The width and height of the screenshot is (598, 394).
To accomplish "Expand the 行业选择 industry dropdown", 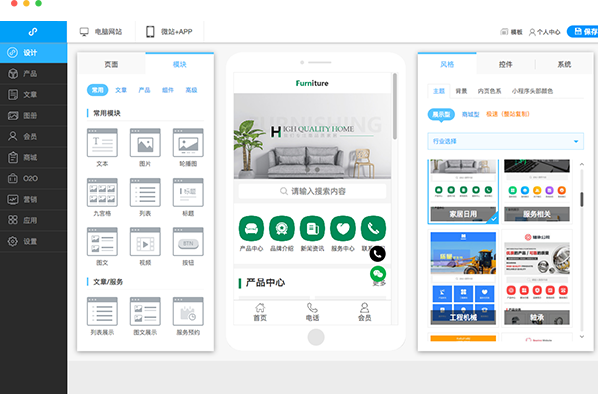I will [506, 141].
